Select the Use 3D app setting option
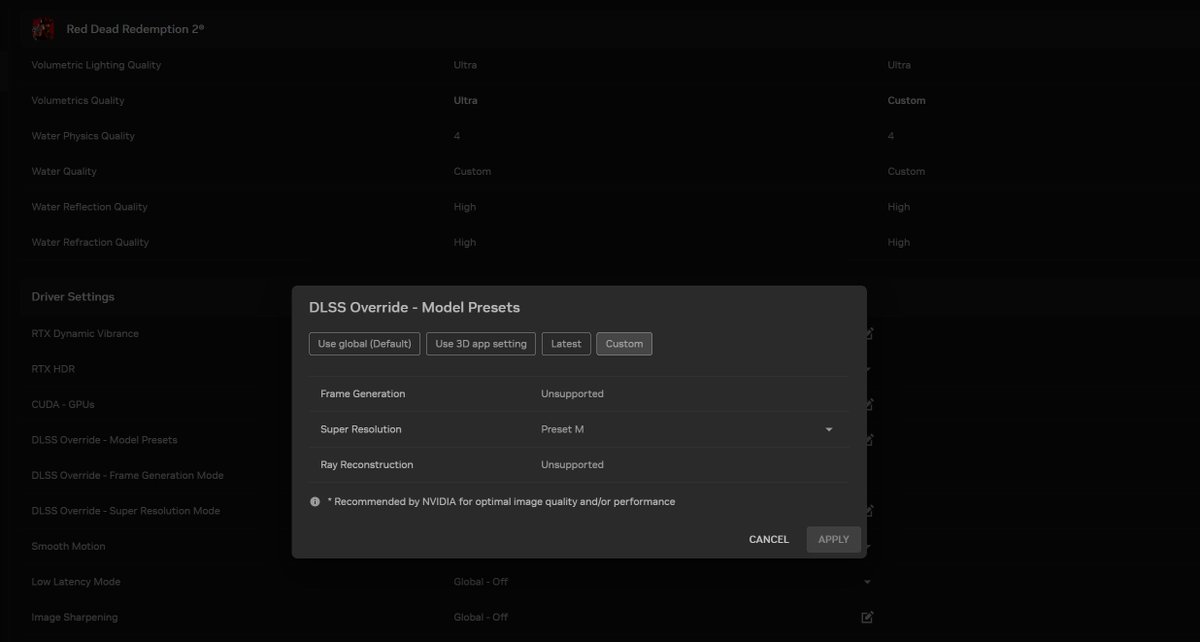The height and width of the screenshot is (642, 1200). [x=481, y=344]
